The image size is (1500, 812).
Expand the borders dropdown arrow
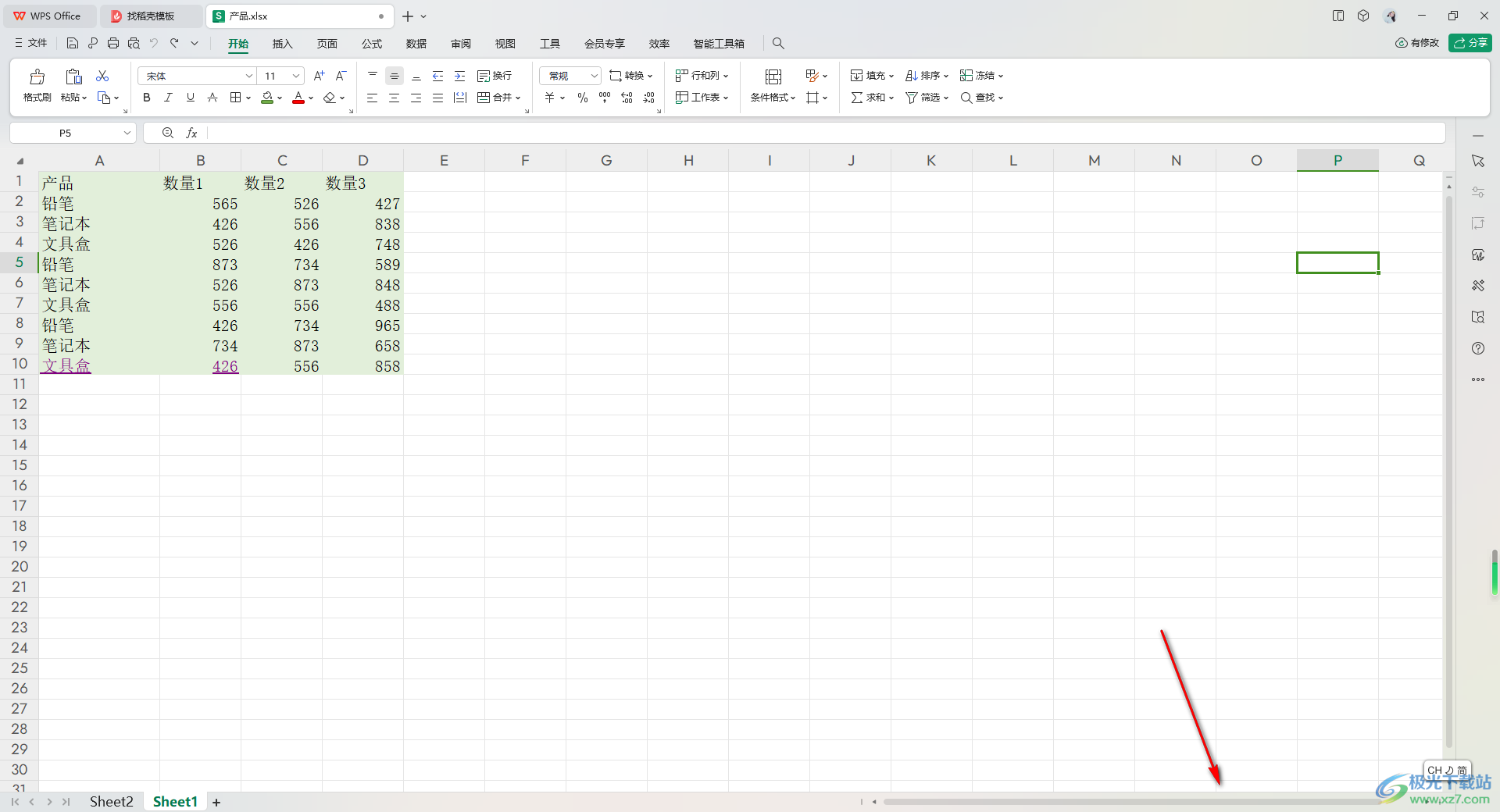coord(248,98)
